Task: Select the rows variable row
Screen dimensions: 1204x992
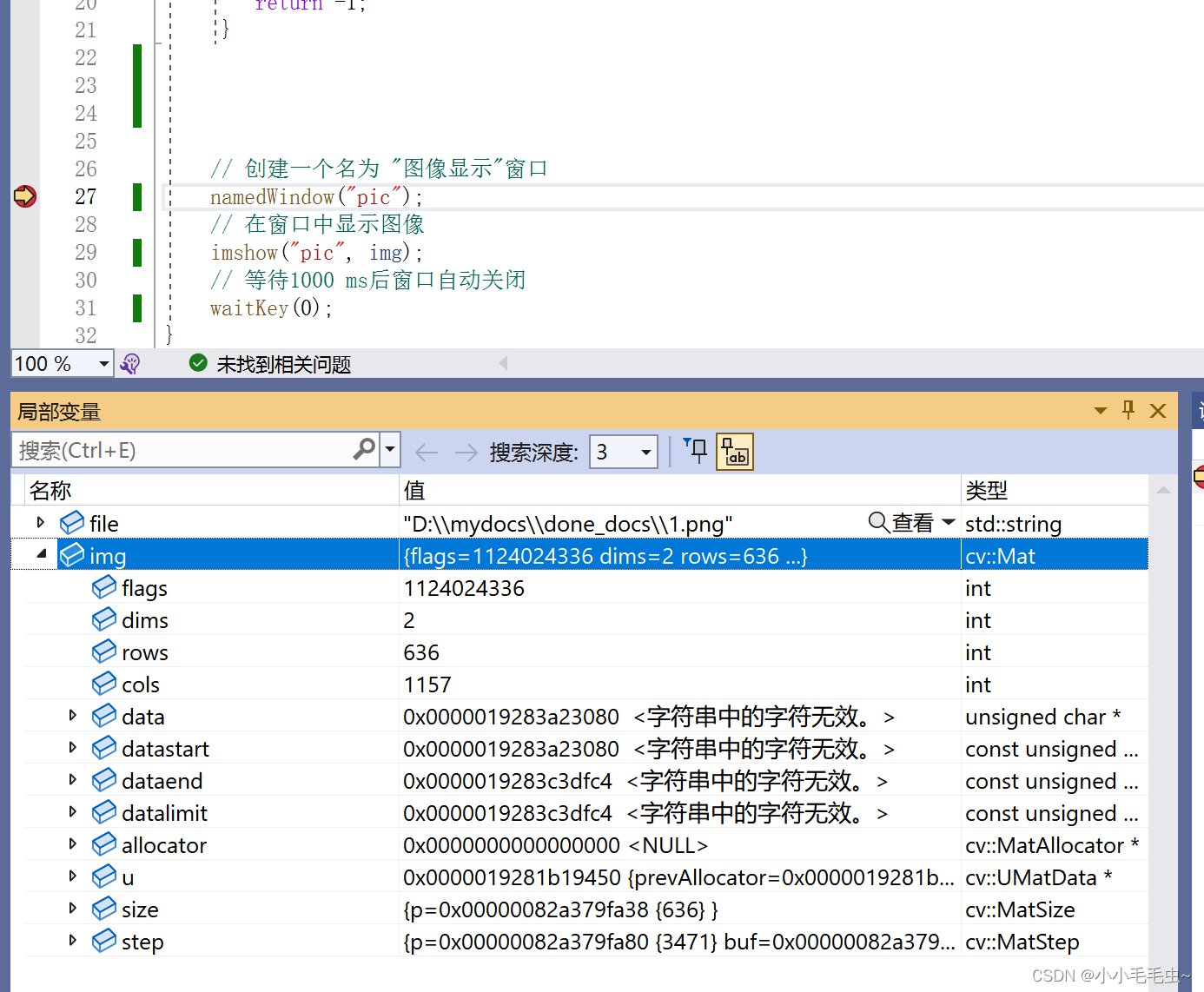Action: (586, 652)
